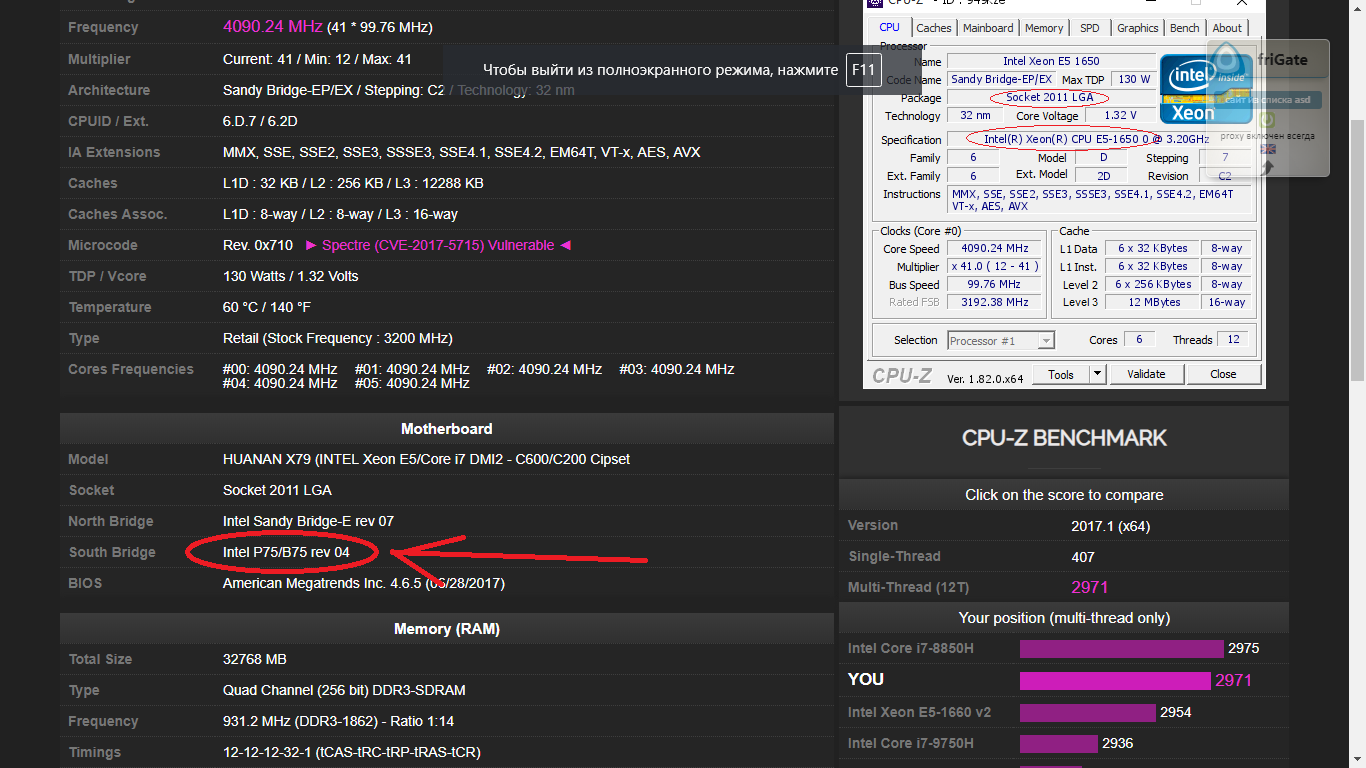Image resolution: width=1366 pixels, height=768 pixels.
Task: Click the F11 key hint in fullscreen notice
Action: (863, 70)
